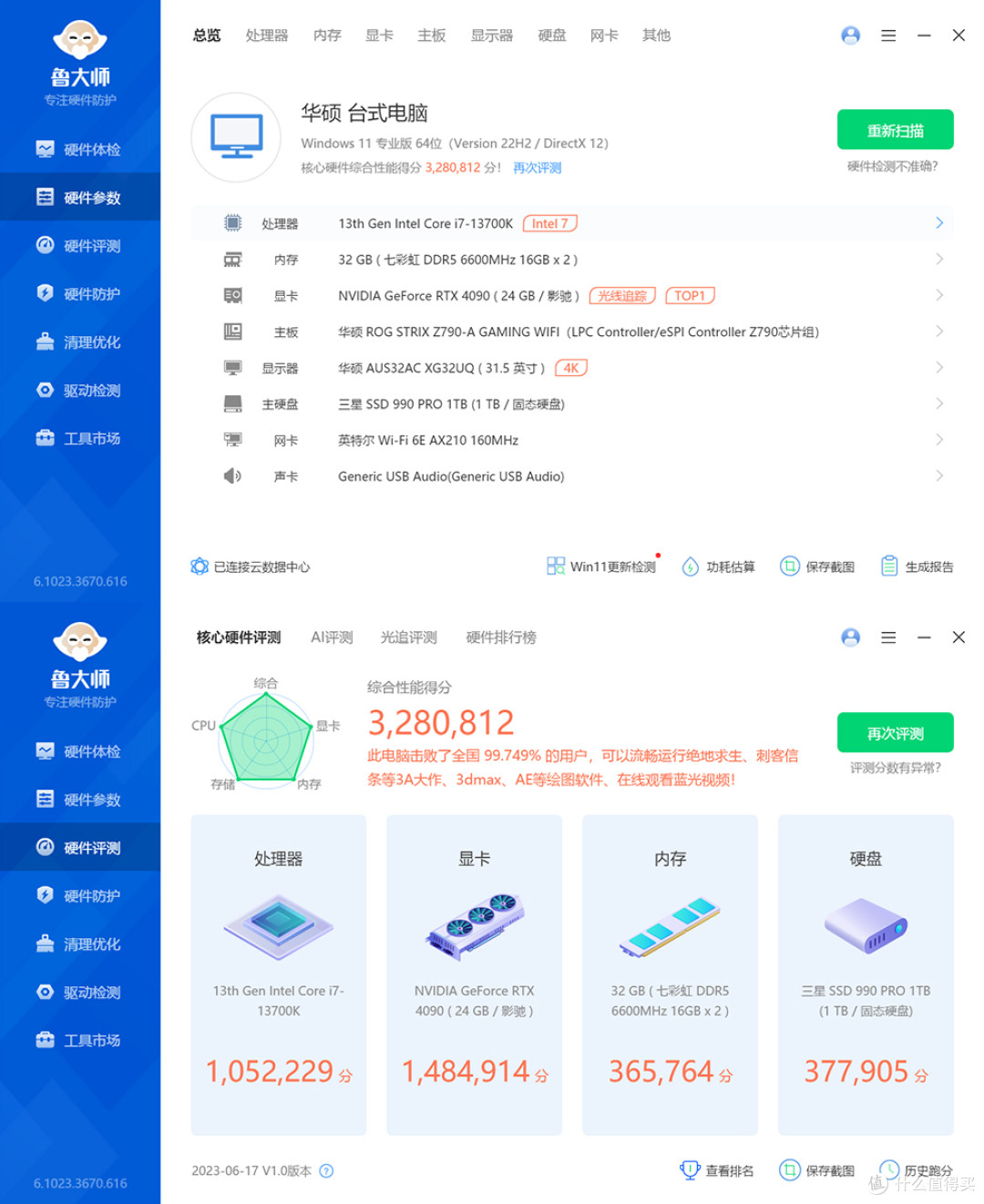Open 硬件体检 in the upper window sidebar
Viewport: 984px width, 1204px height.
[80, 149]
